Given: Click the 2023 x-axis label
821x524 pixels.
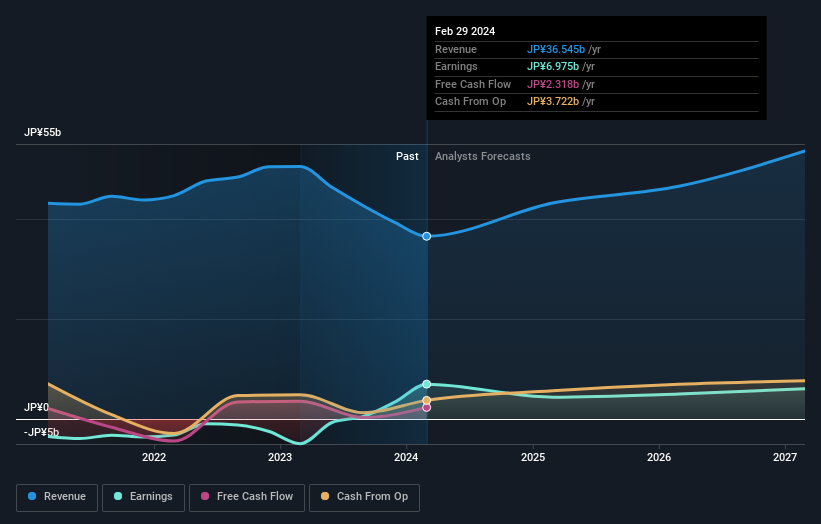Looking at the screenshot, I should [x=280, y=458].
